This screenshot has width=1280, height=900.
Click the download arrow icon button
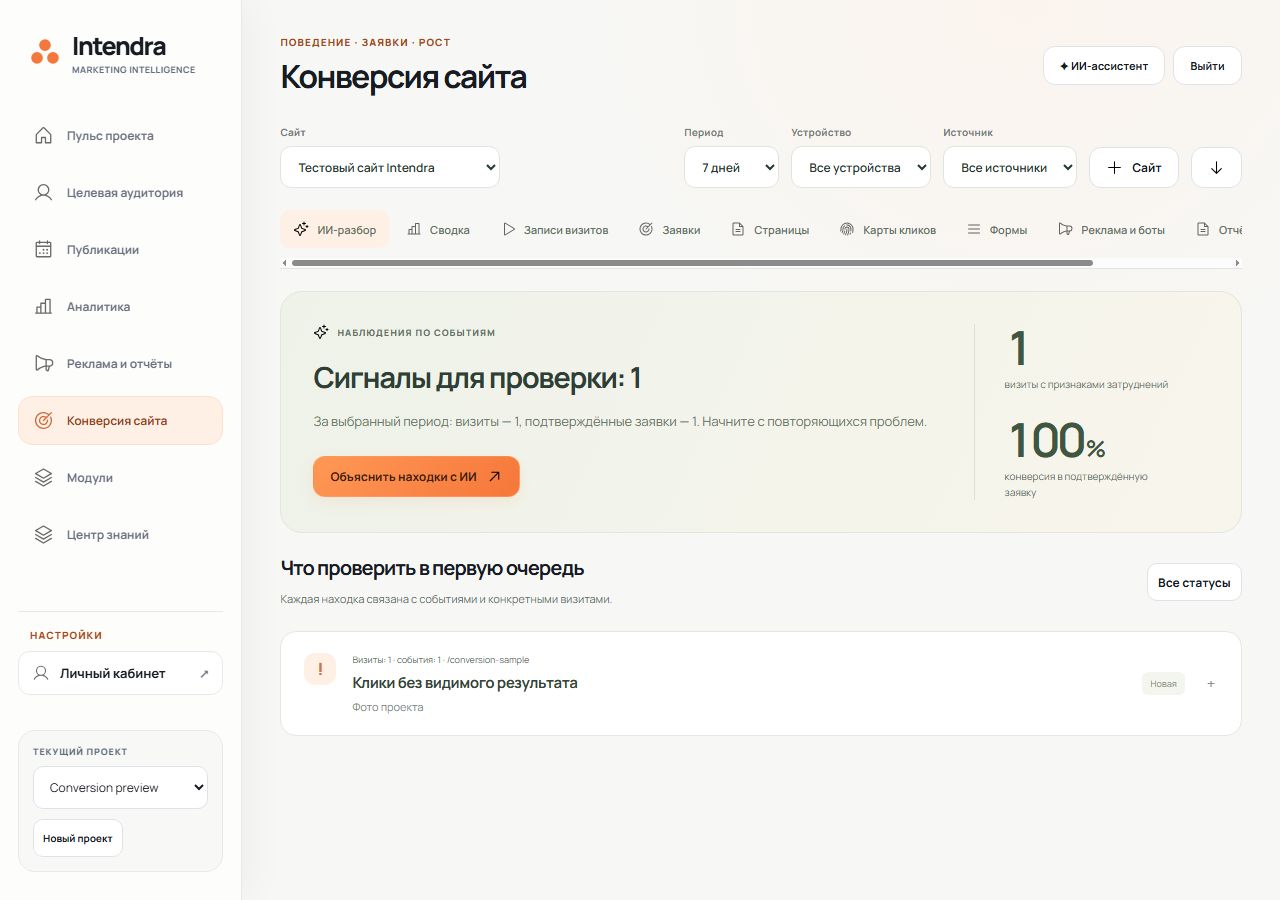[1217, 168]
